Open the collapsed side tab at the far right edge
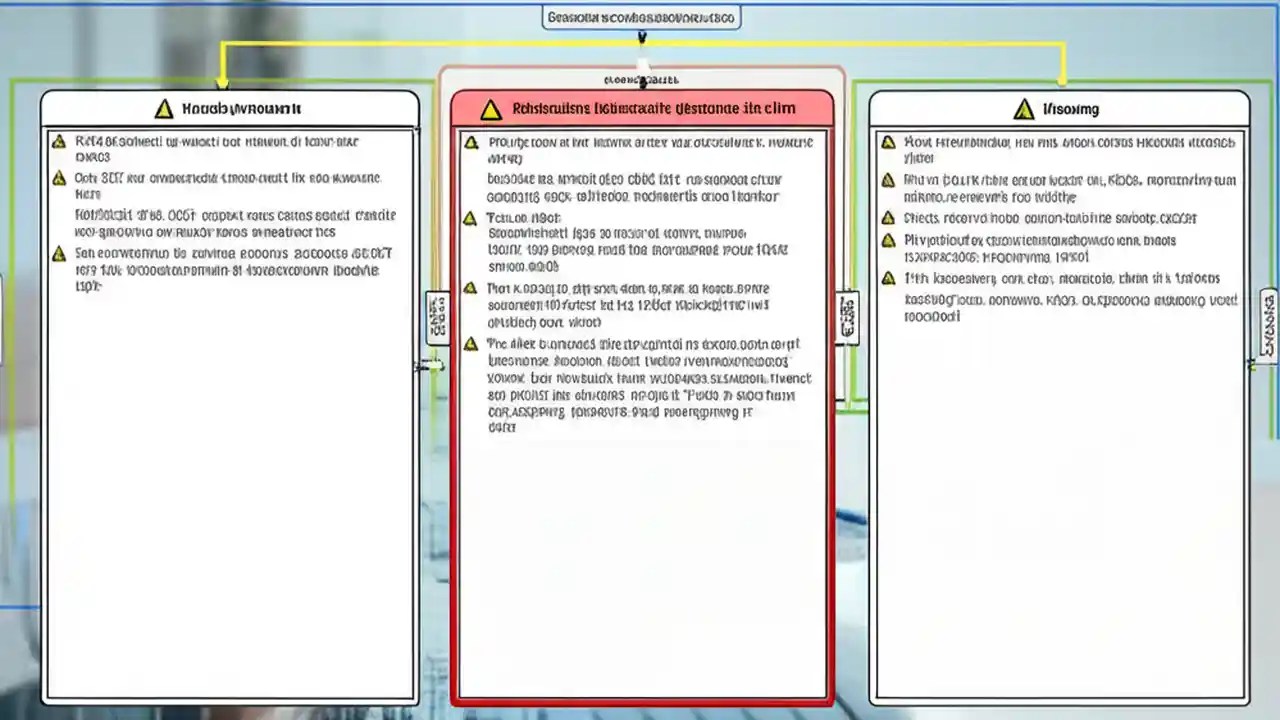This screenshot has width=1280, height=720. 1268,320
